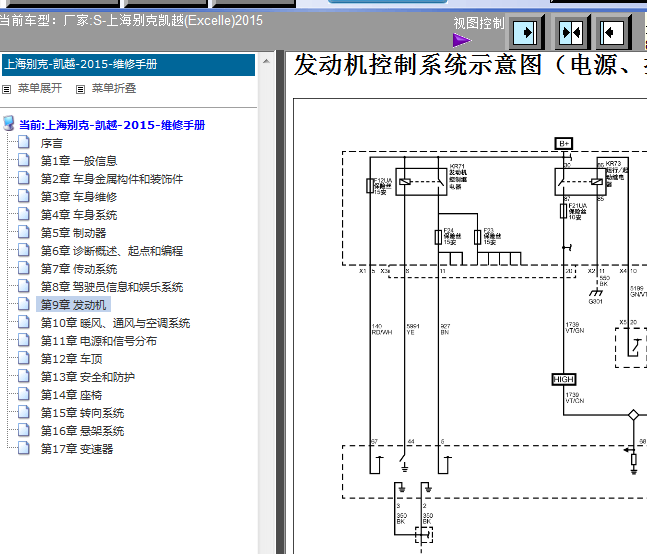The height and width of the screenshot is (554, 647).
Task: Click the KR71 relay label in the diagram
Action: (x=458, y=177)
